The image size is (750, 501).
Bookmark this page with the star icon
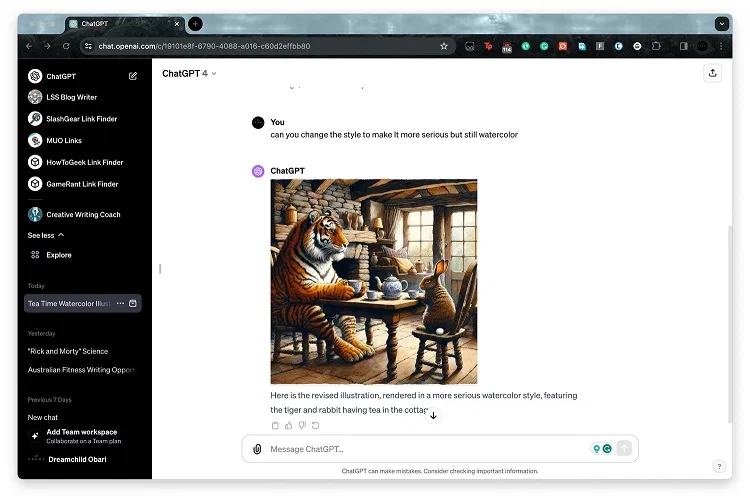444,46
